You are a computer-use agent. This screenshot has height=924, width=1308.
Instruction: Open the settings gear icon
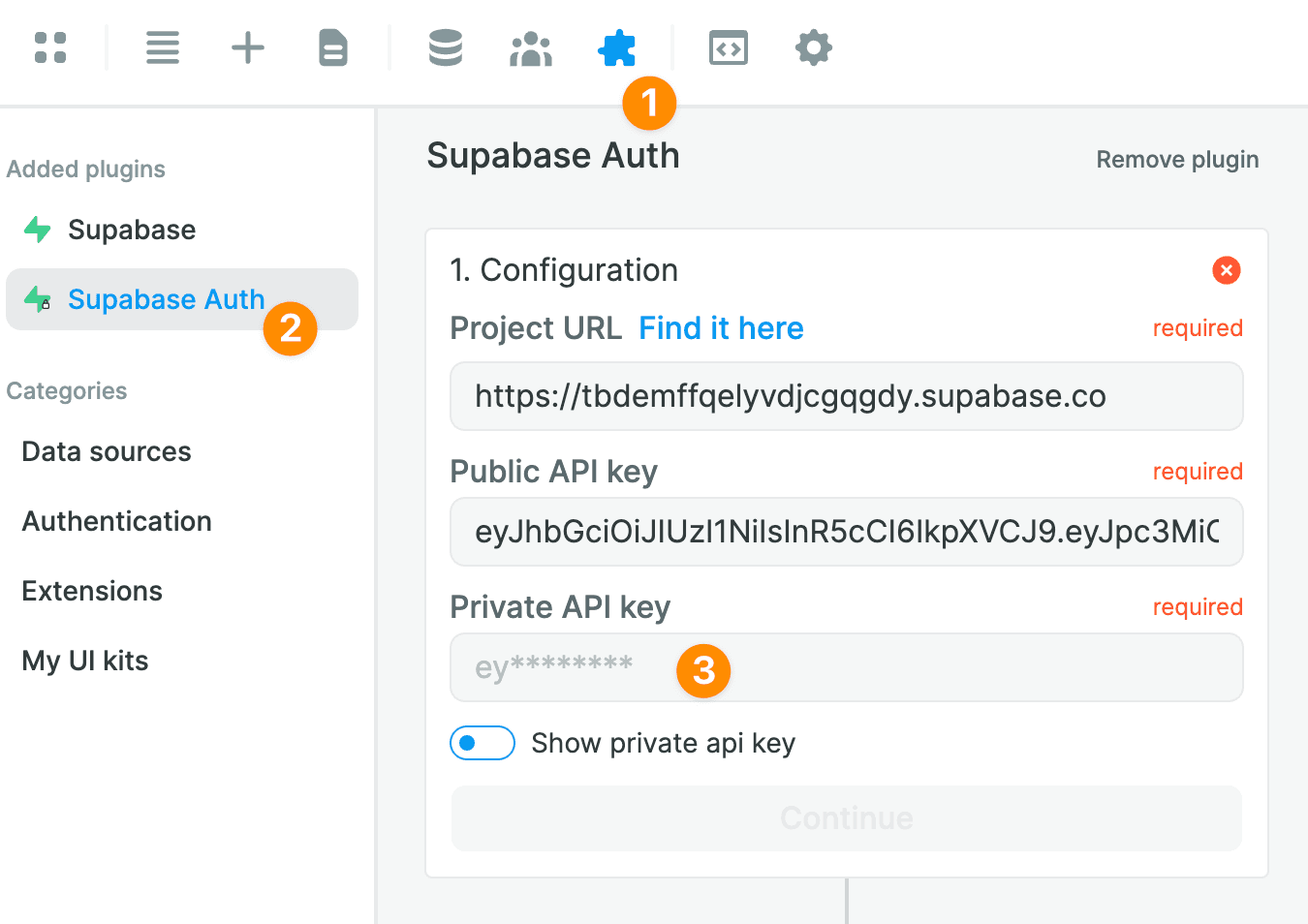tap(814, 47)
